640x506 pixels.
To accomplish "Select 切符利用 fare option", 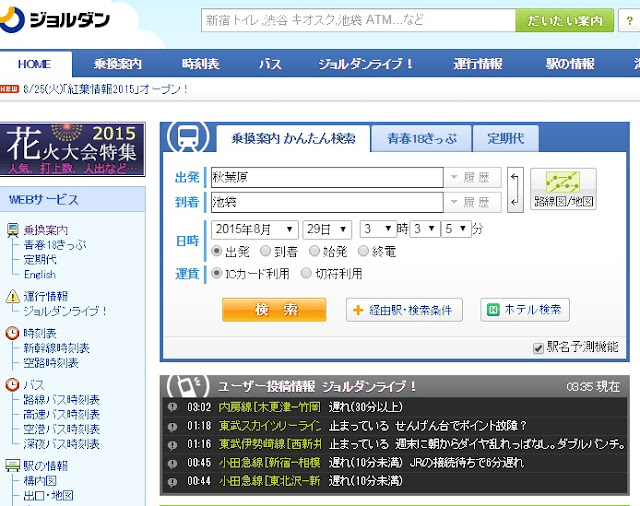I will point(306,273).
